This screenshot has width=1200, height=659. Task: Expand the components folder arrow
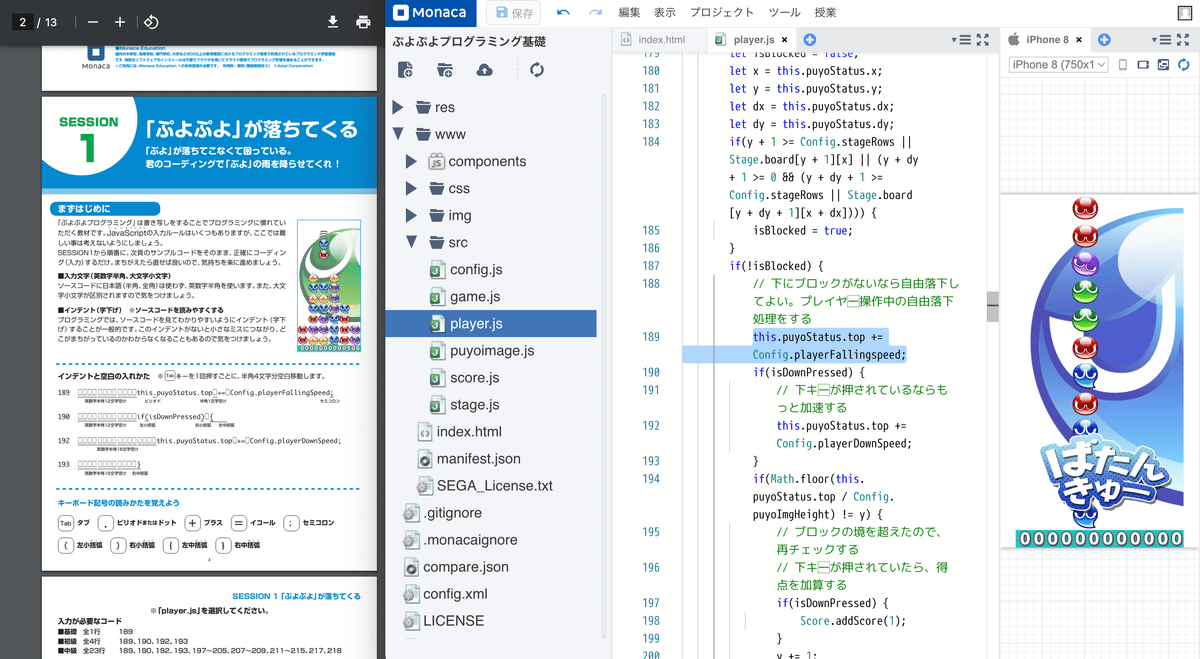tap(411, 161)
